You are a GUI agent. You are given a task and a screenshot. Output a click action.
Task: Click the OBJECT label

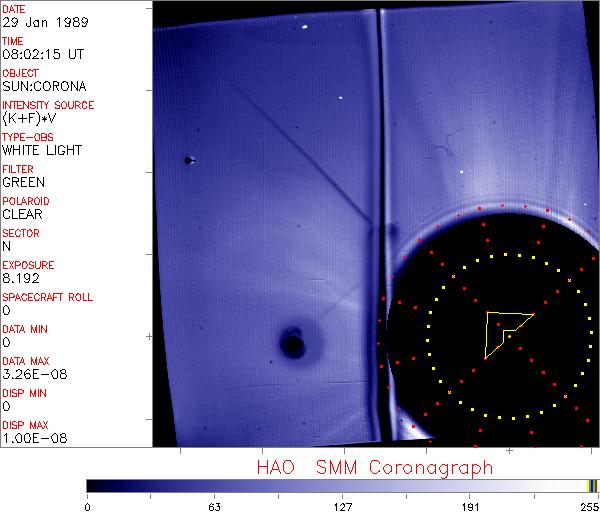pos(21,73)
